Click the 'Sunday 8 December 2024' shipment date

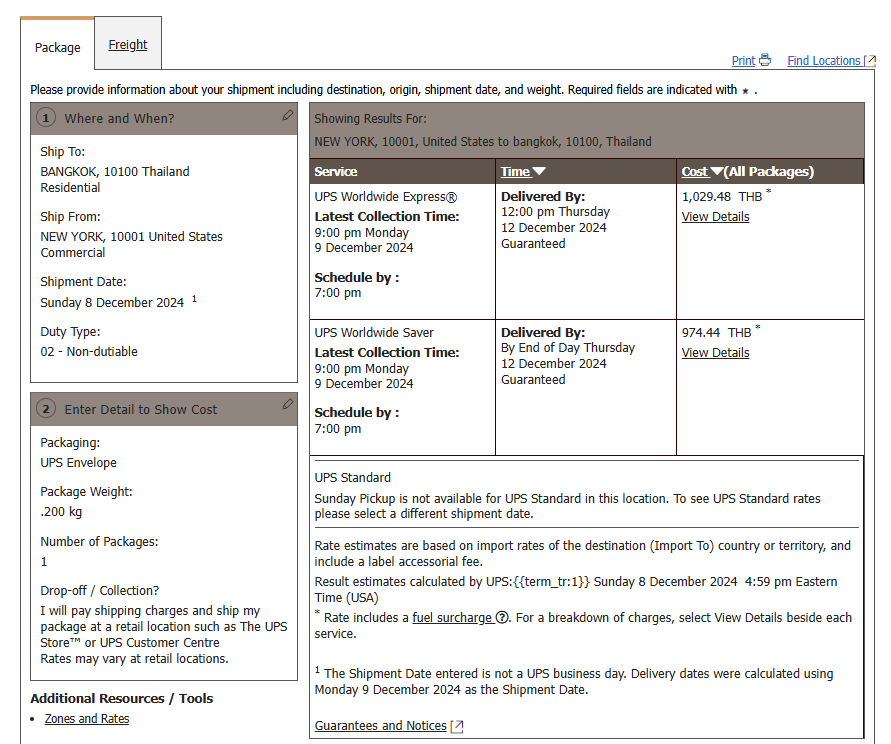pyautogui.click(x=112, y=302)
